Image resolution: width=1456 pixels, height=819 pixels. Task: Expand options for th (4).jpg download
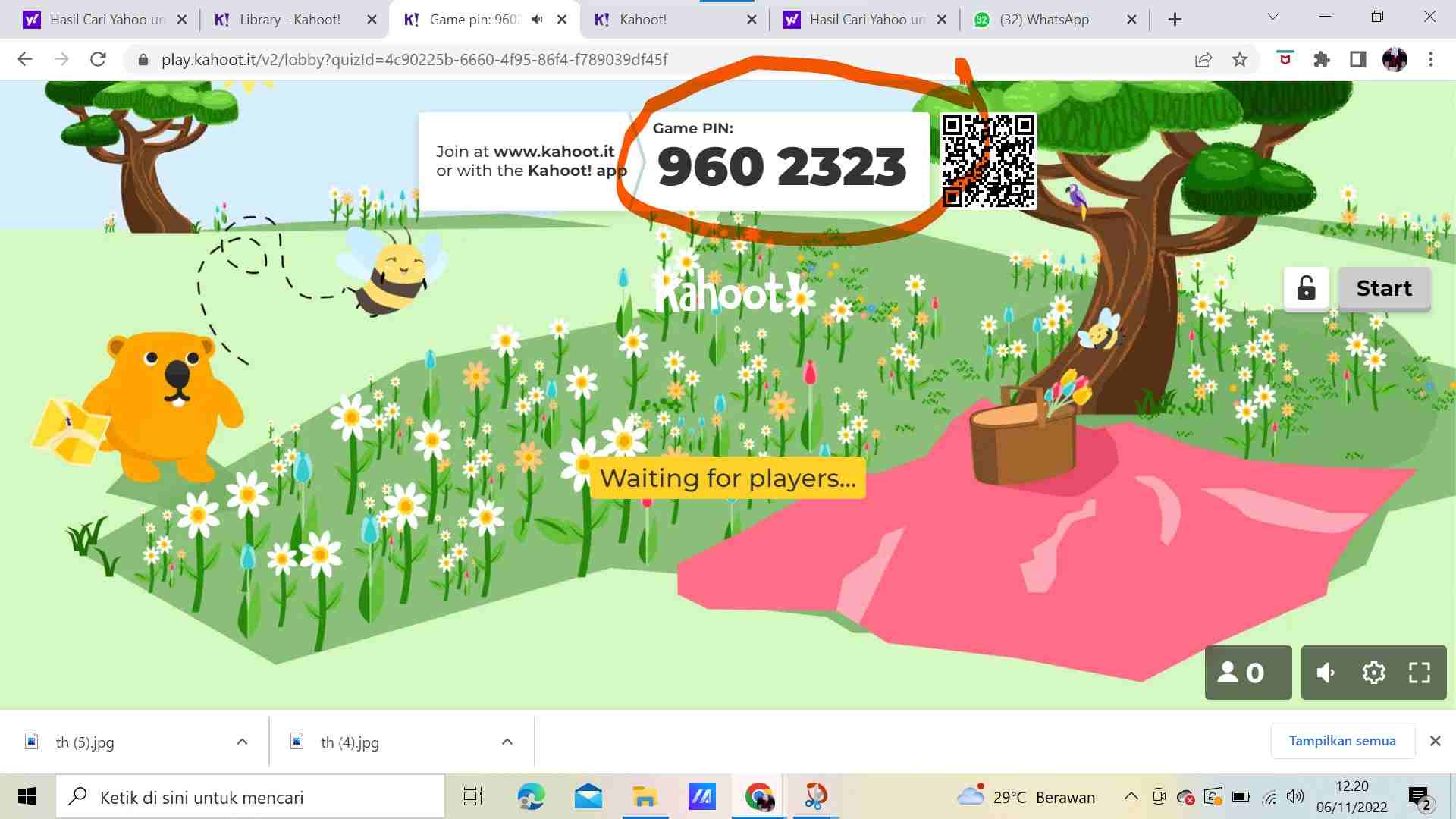tap(507, 742)
